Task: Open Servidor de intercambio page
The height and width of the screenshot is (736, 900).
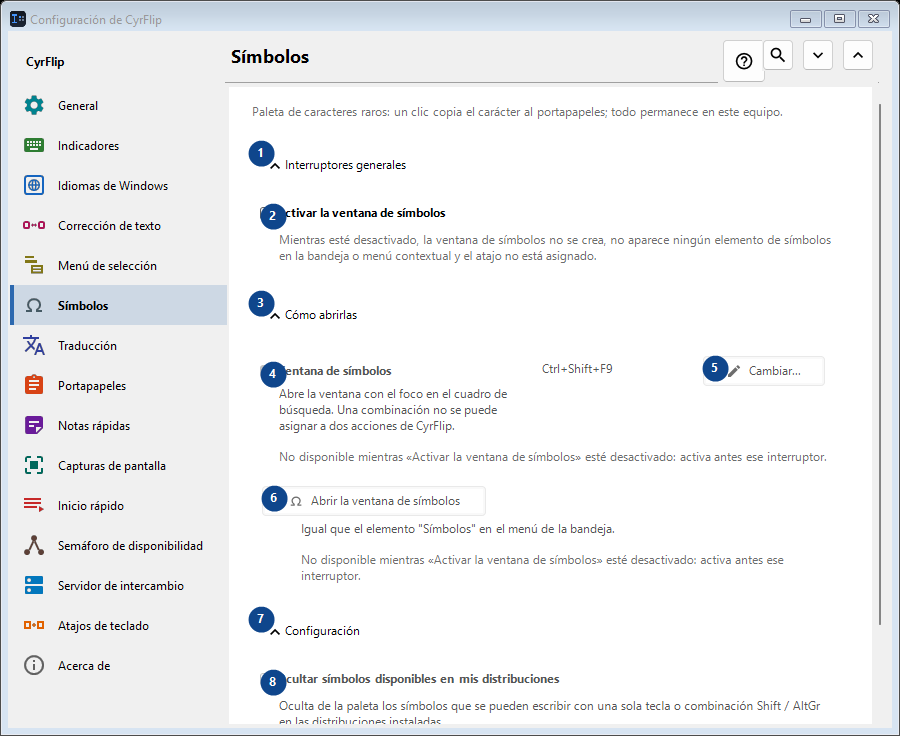Action: (x=119, y=585)
